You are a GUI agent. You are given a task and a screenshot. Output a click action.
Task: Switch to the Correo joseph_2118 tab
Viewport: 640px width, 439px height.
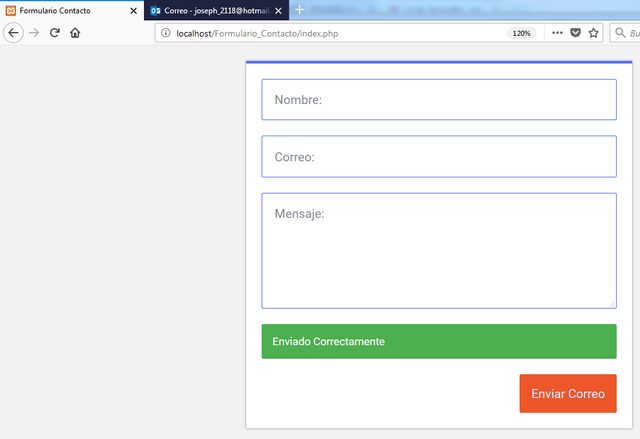coord(216,11)
